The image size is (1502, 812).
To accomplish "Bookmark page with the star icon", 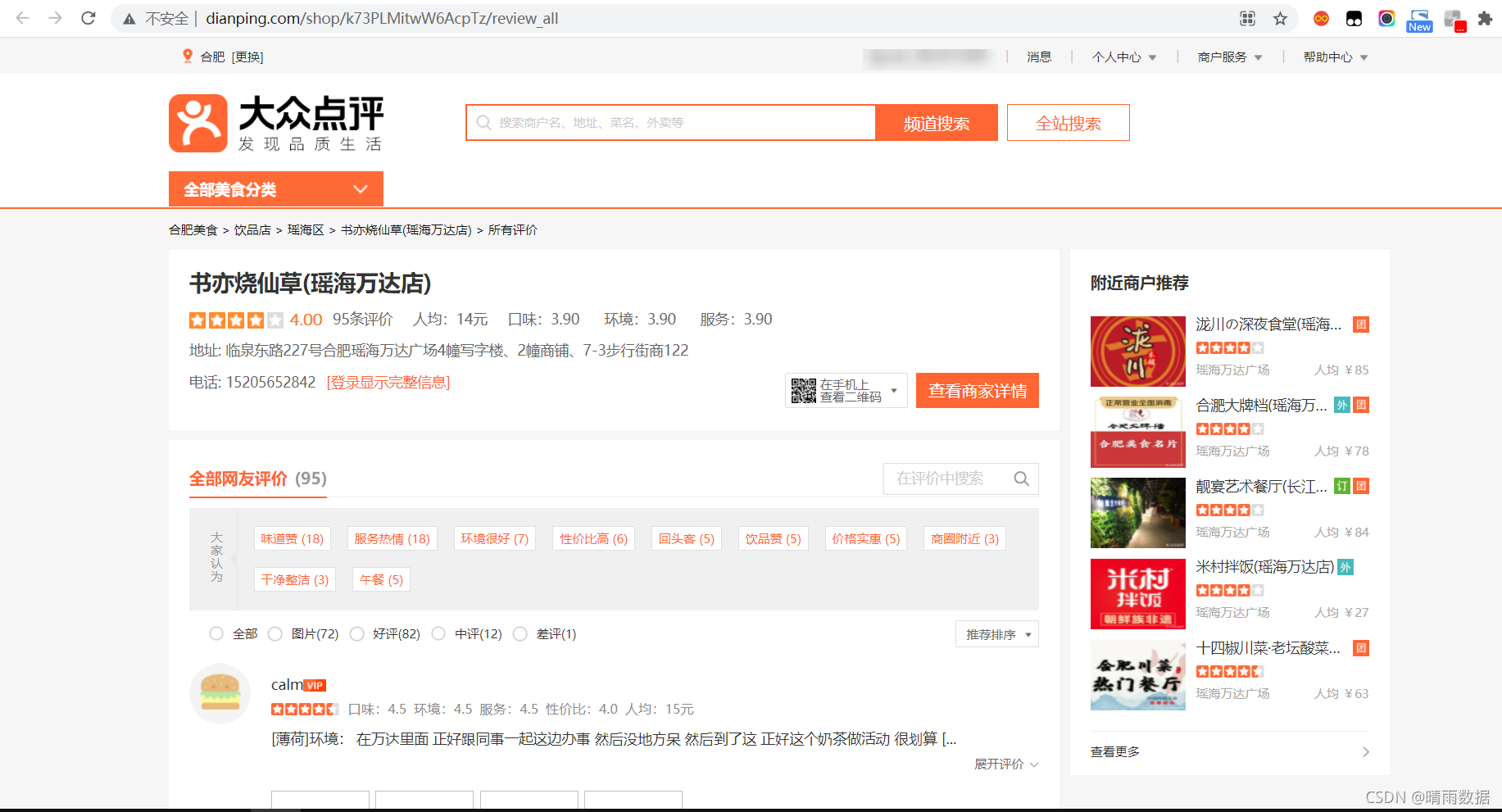I will [1280, 18].
